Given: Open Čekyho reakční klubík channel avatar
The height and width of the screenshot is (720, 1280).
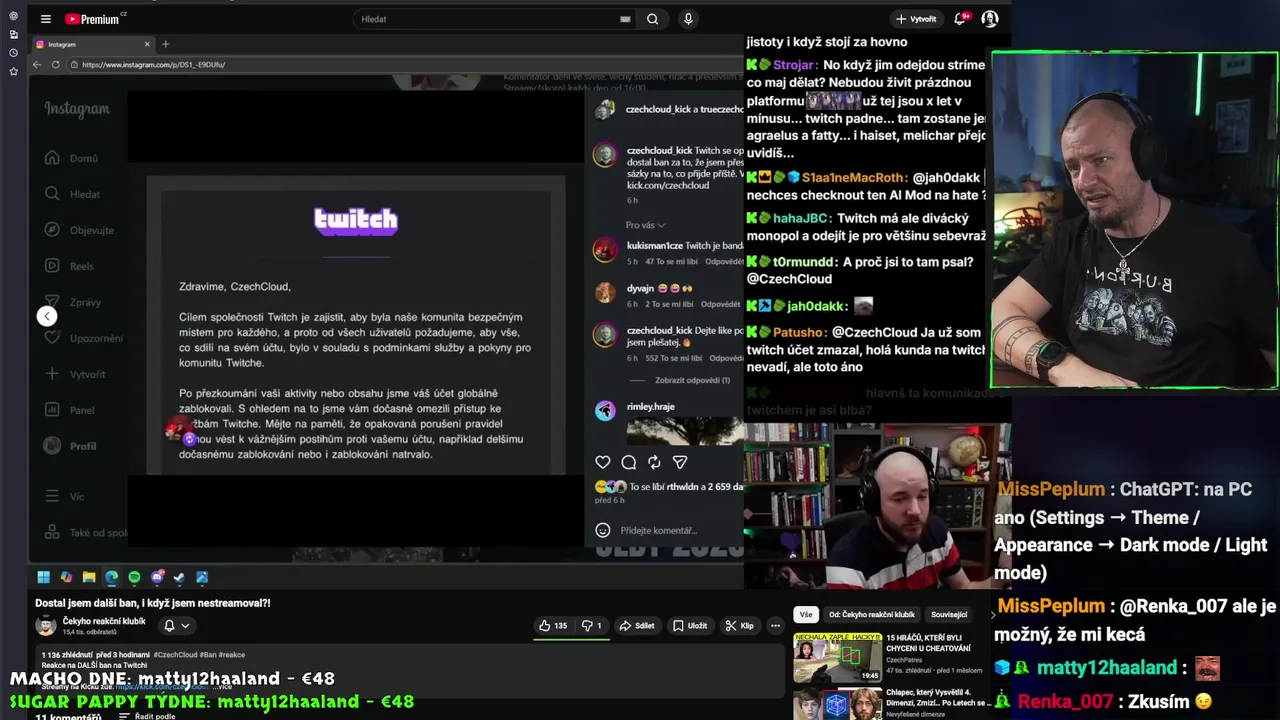Looking at the screenshot, I should pos(46,626).
